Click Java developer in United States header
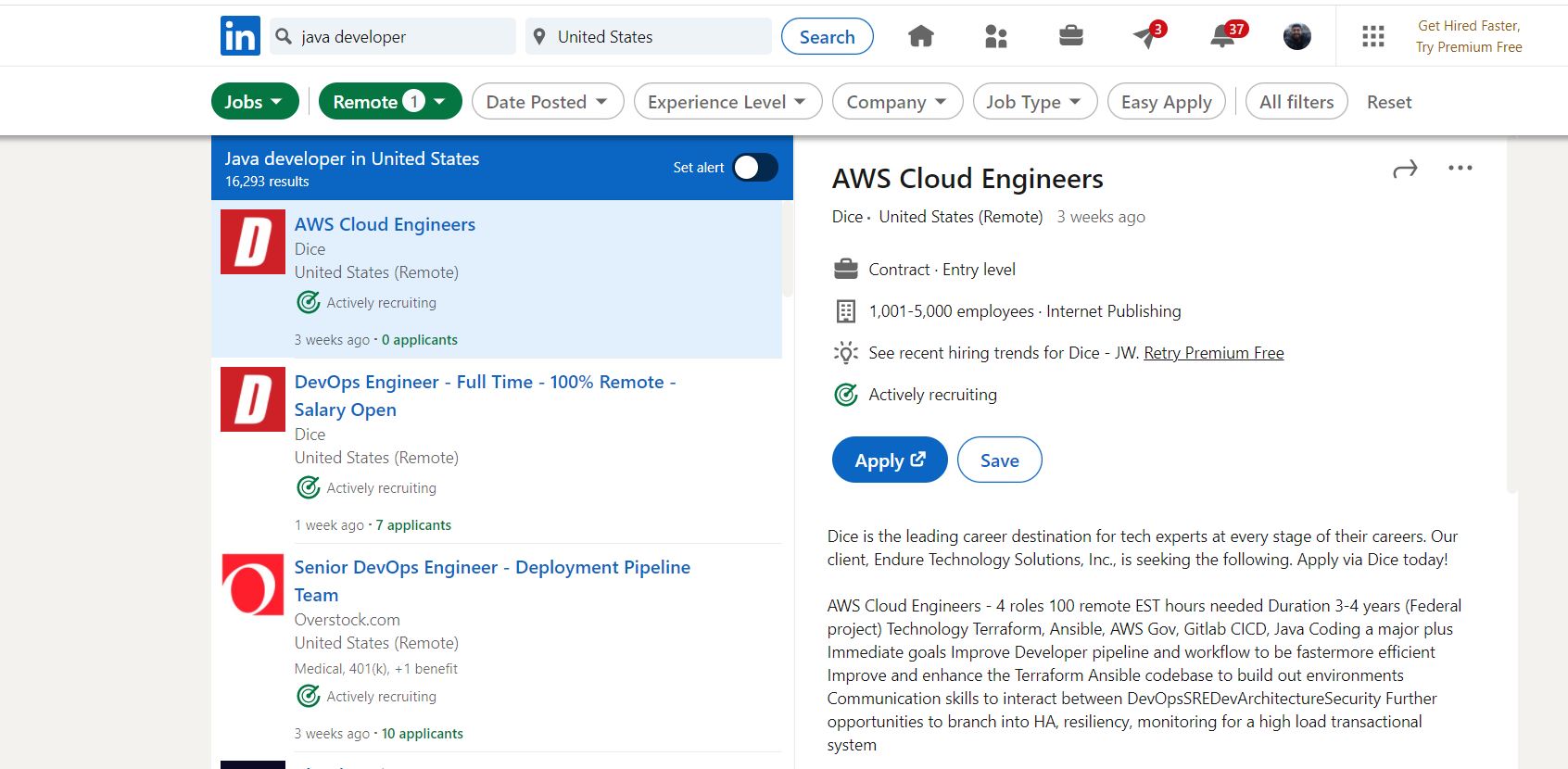The image size is (1568, 769). point(352,158)
